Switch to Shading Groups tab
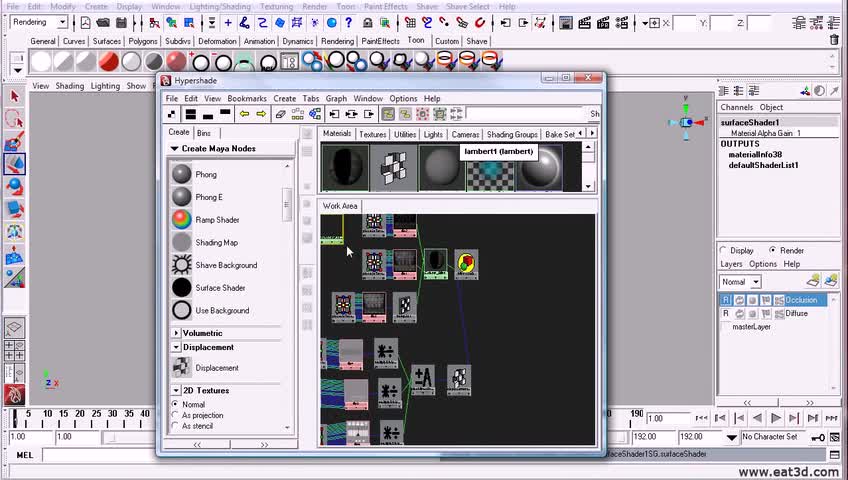 tap(512, 134)
